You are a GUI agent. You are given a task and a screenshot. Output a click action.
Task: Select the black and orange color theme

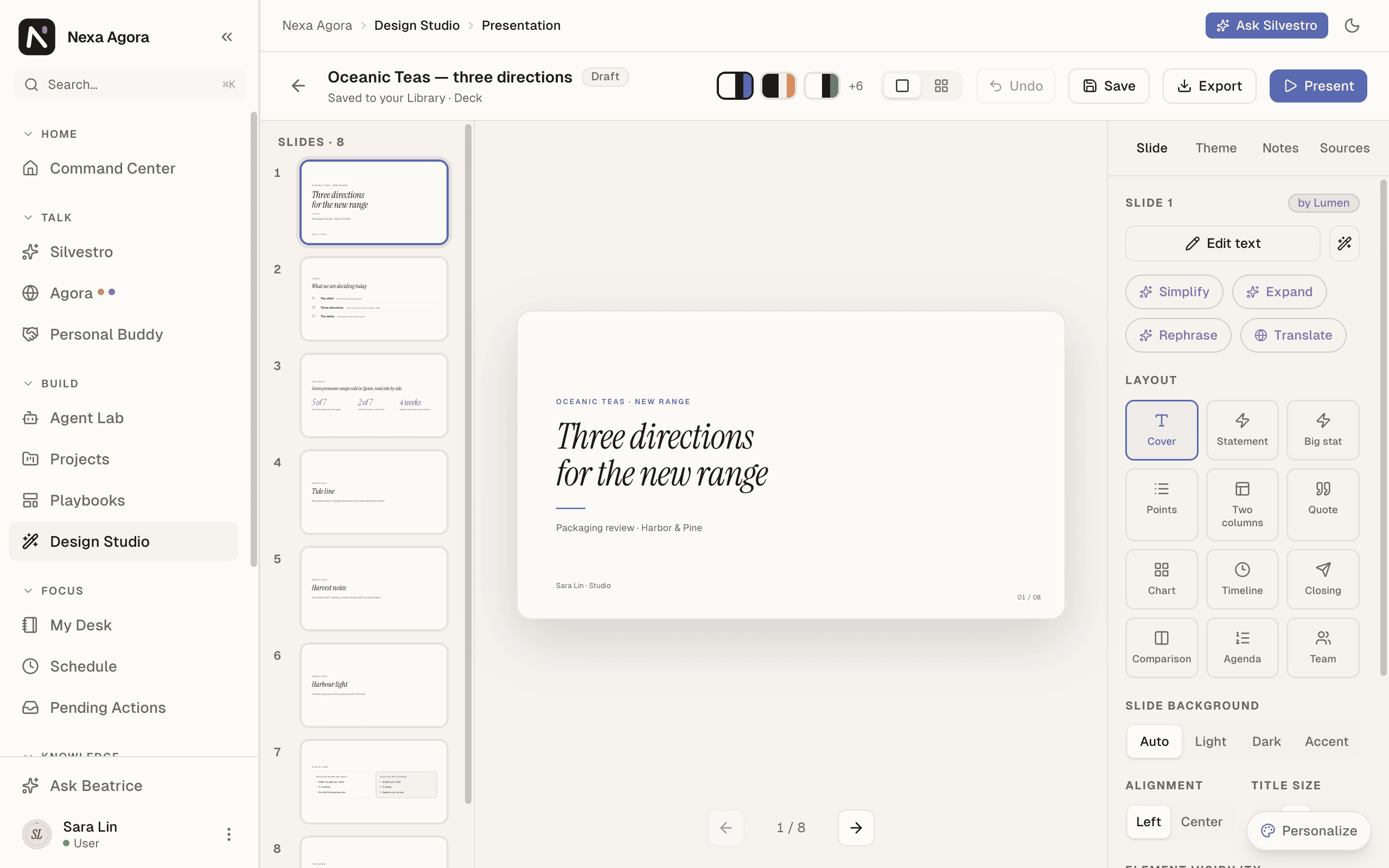click(x=778, y=86)
